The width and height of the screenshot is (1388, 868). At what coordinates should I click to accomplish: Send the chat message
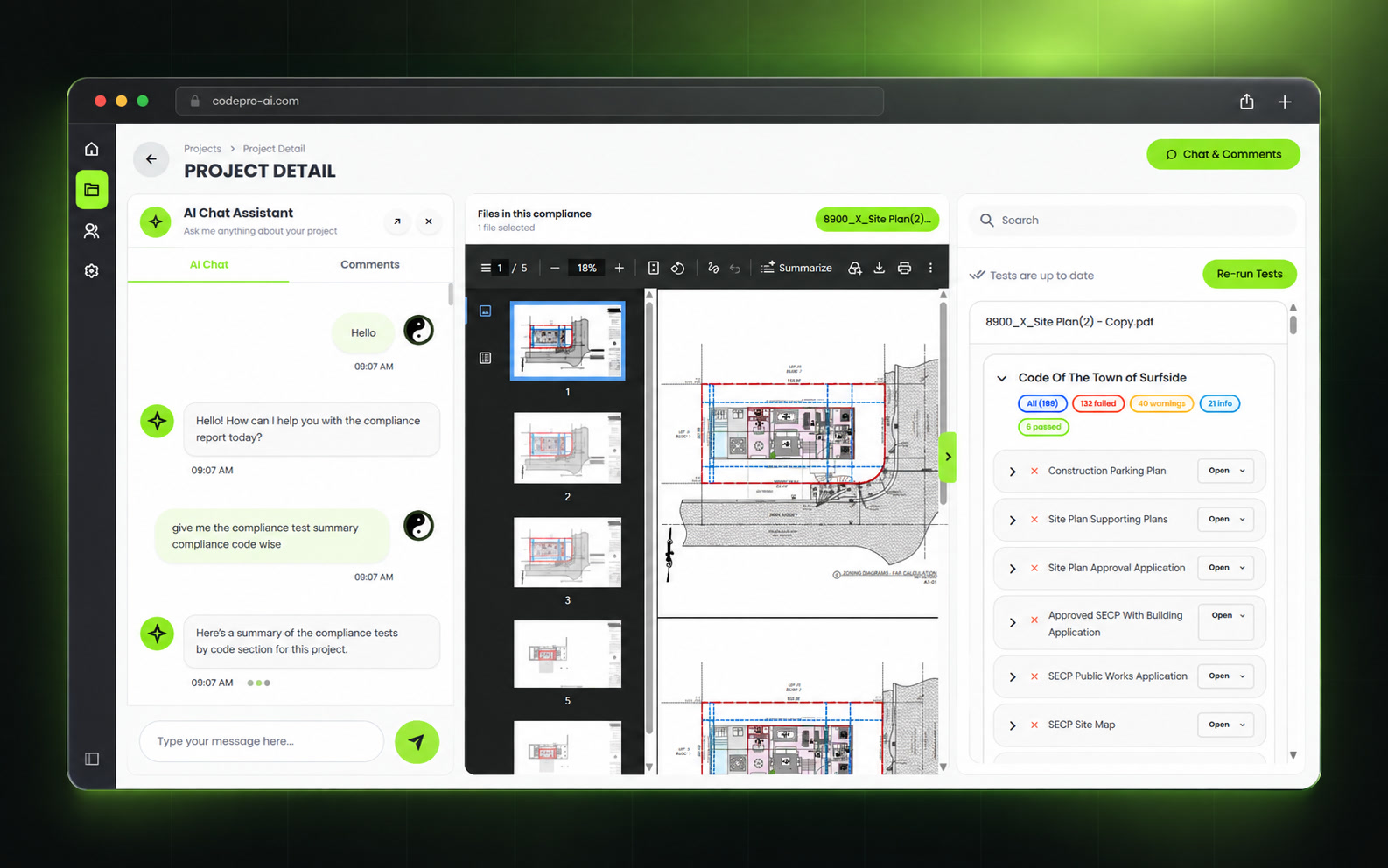417,742
